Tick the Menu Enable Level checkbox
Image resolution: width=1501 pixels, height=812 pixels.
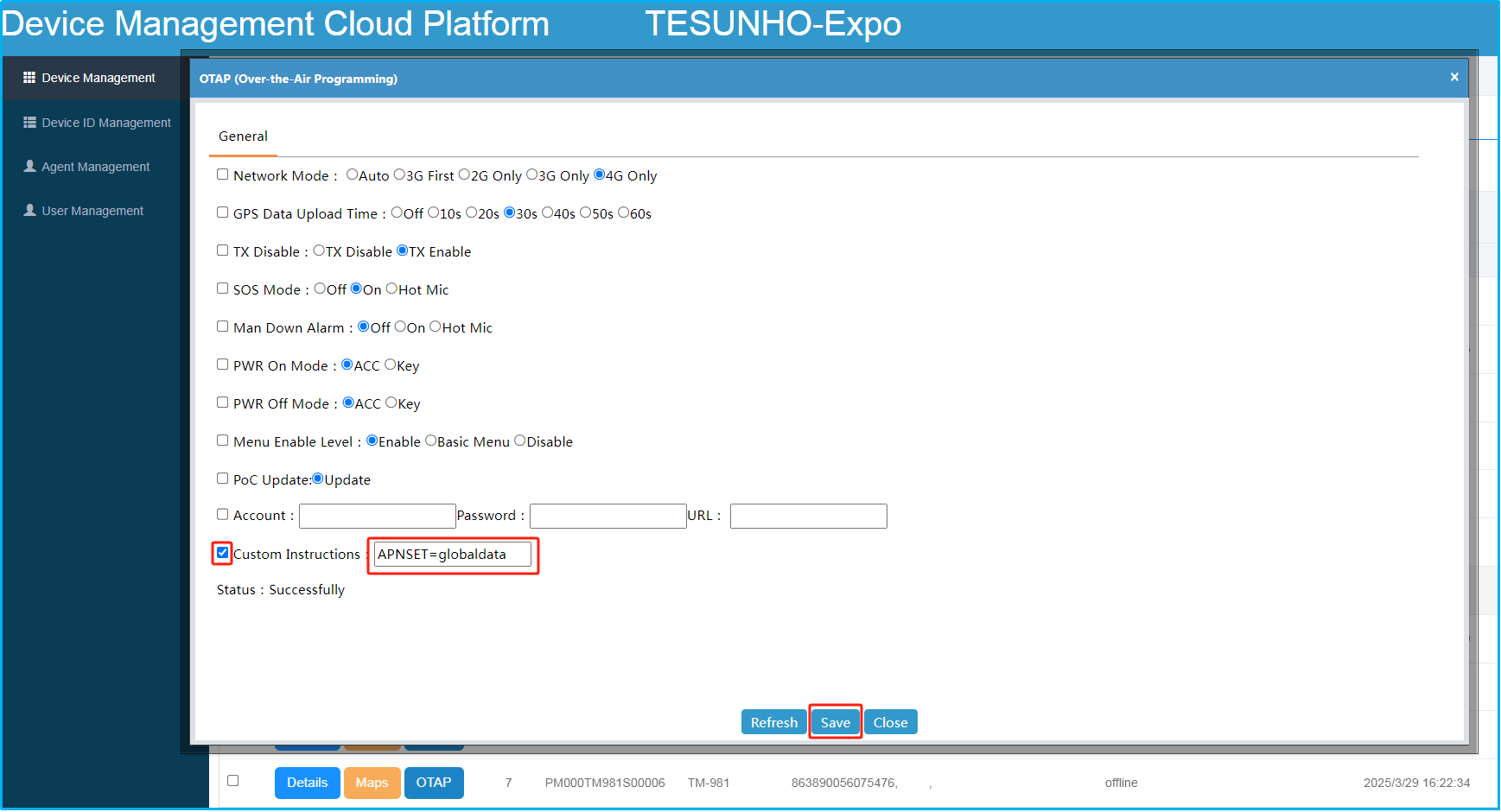coord(222,441)
